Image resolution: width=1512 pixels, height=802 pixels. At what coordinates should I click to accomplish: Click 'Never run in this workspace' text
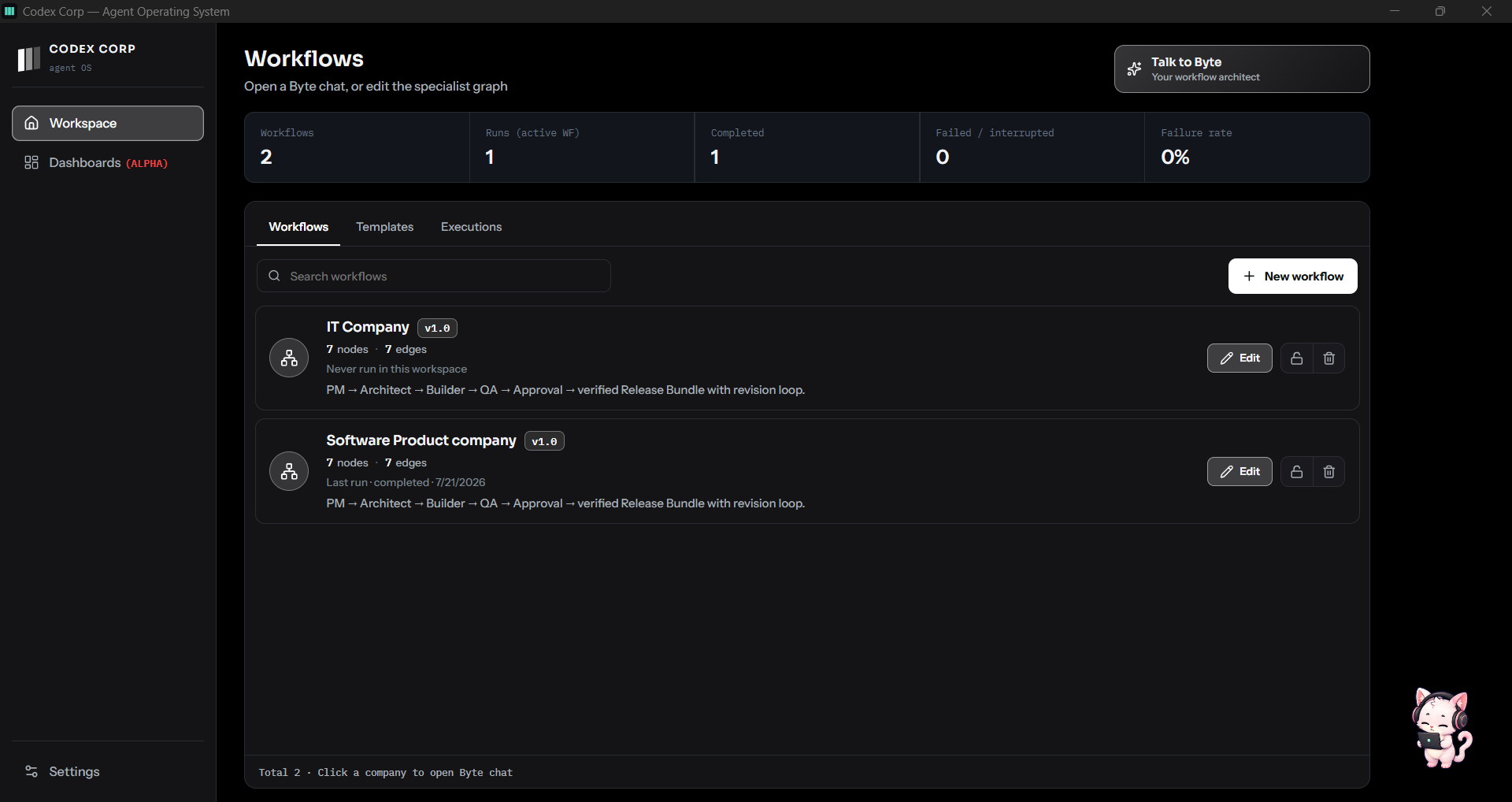tap(396, 369)
